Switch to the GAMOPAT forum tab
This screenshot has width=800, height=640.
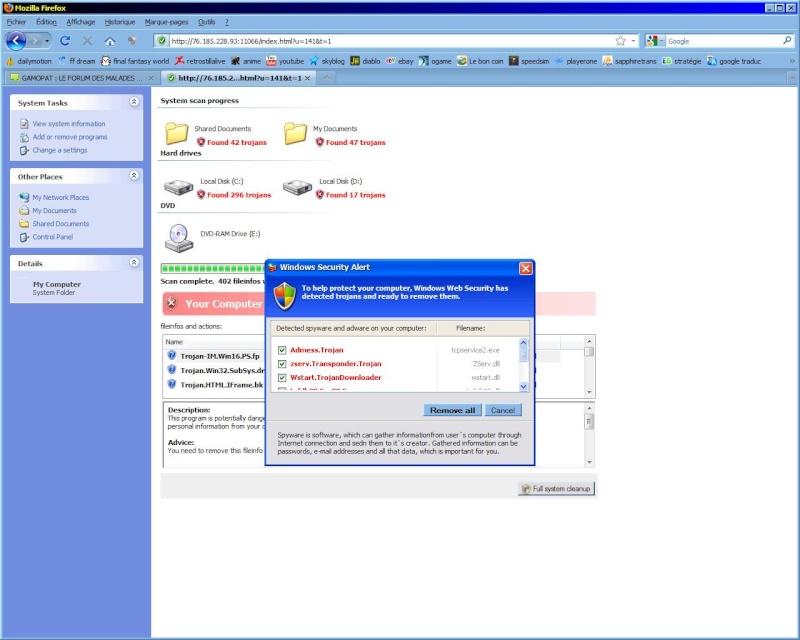click(x=82, y=78)
